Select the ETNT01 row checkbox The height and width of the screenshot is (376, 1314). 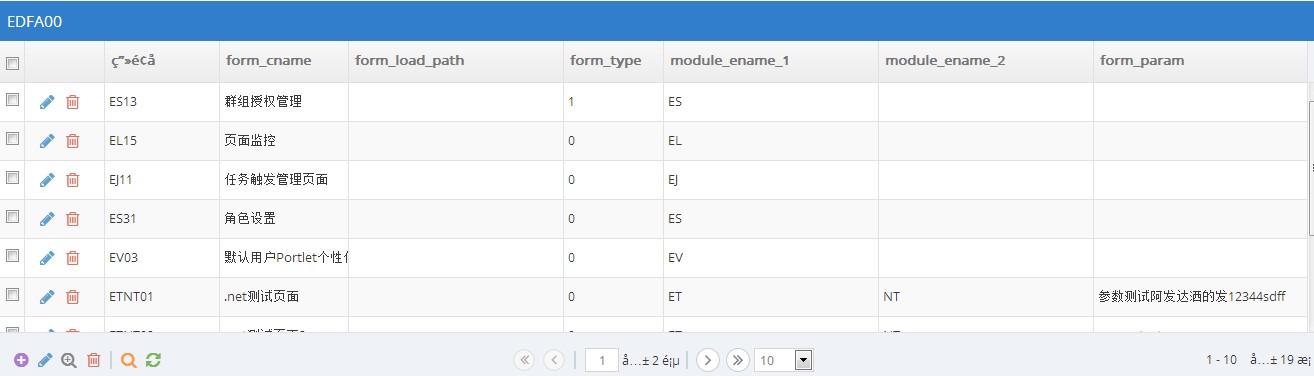(13, 295)
